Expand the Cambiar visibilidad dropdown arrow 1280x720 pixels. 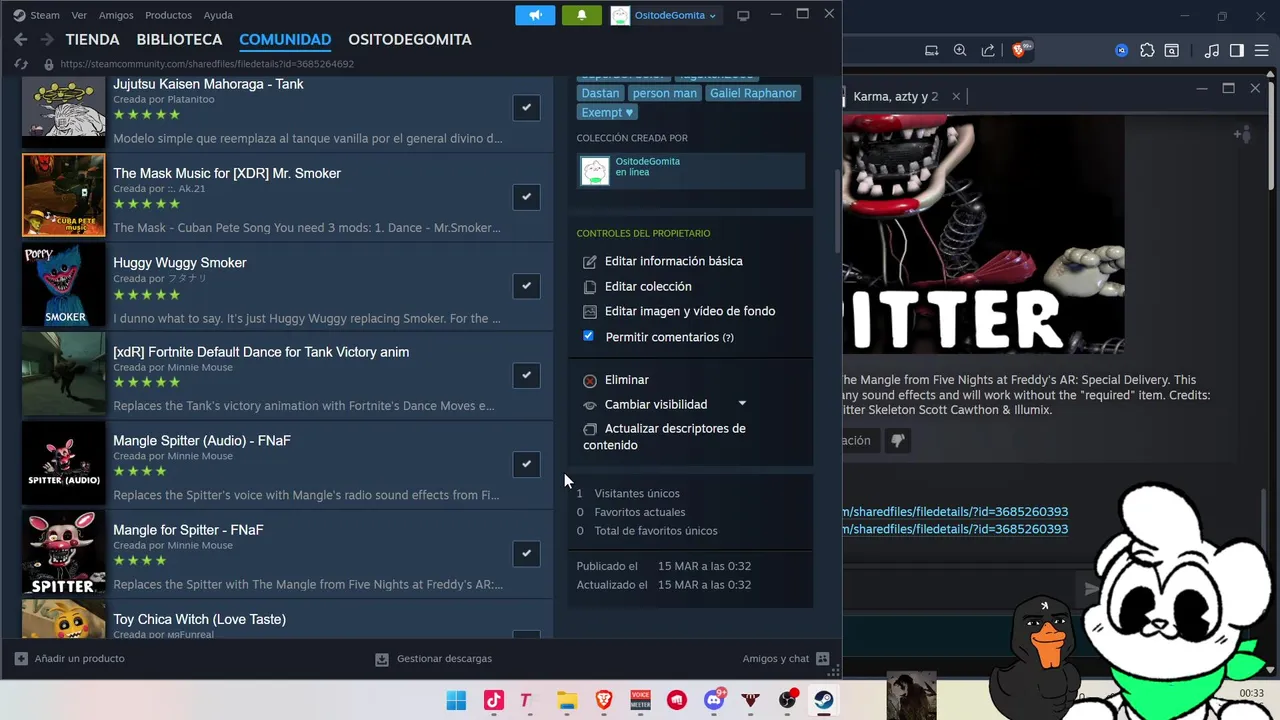(x=742, y=404)
